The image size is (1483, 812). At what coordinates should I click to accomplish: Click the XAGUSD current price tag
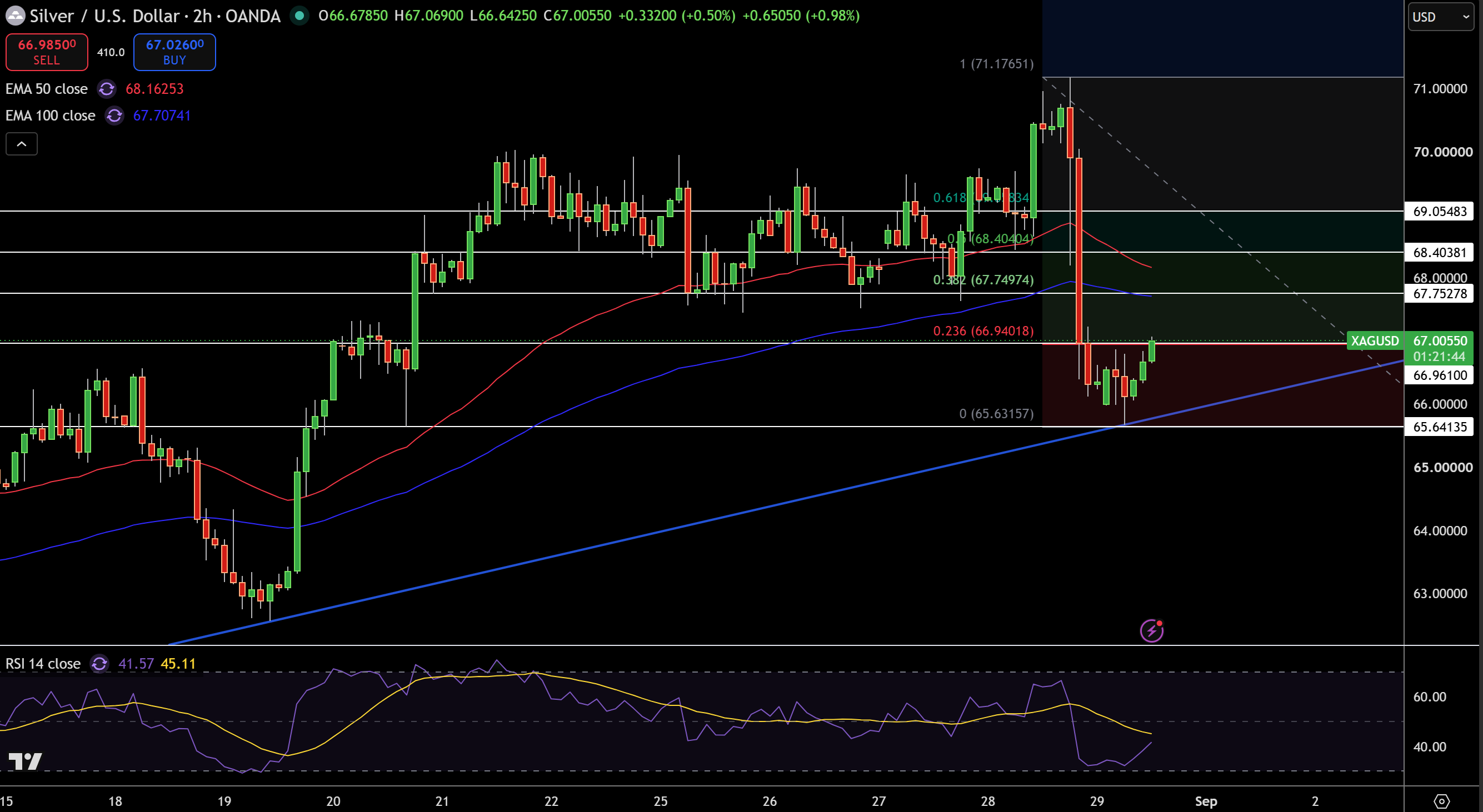(x=1375, y=340)
